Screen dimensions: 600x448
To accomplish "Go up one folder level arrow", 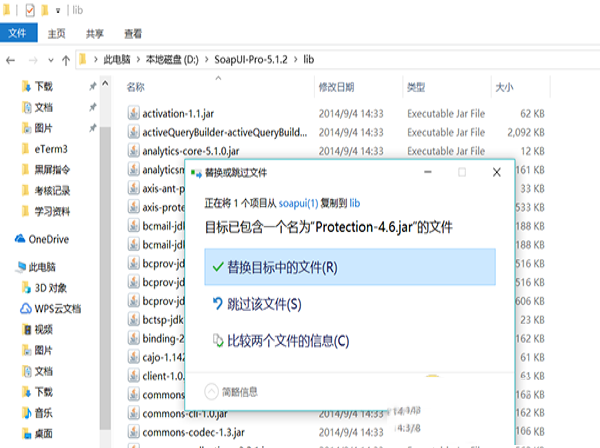I will click(x=66, y=60).
